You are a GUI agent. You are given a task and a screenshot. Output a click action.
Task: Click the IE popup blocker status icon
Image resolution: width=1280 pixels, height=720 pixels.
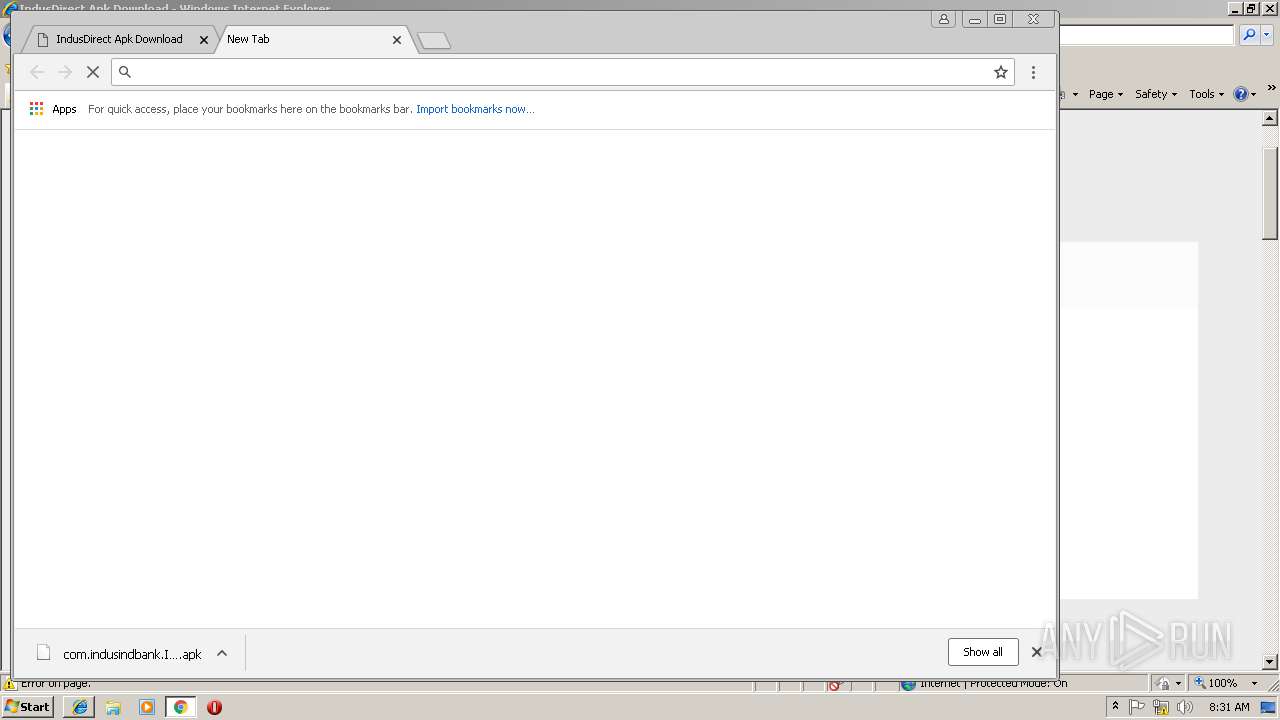pyautogui.click(x=835, y=684)
